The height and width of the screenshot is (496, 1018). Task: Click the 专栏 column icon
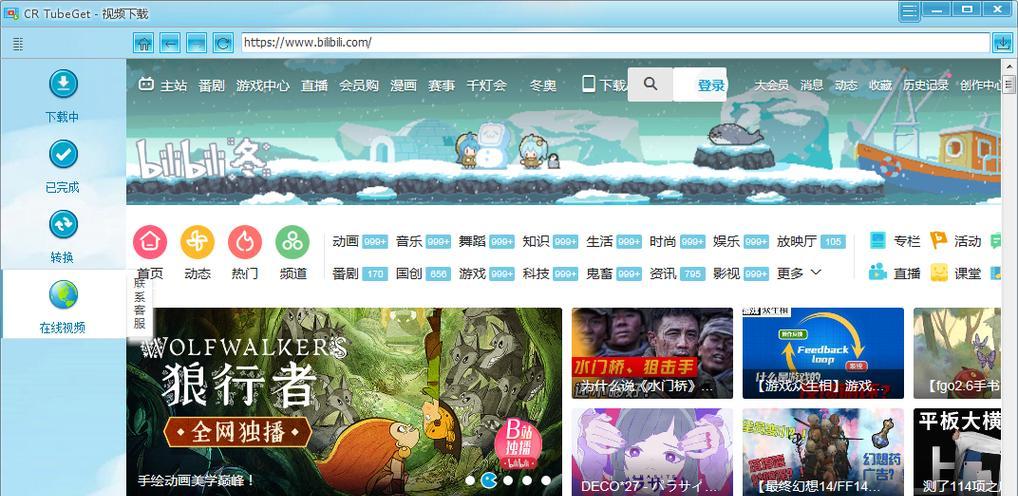click(878, 241)
